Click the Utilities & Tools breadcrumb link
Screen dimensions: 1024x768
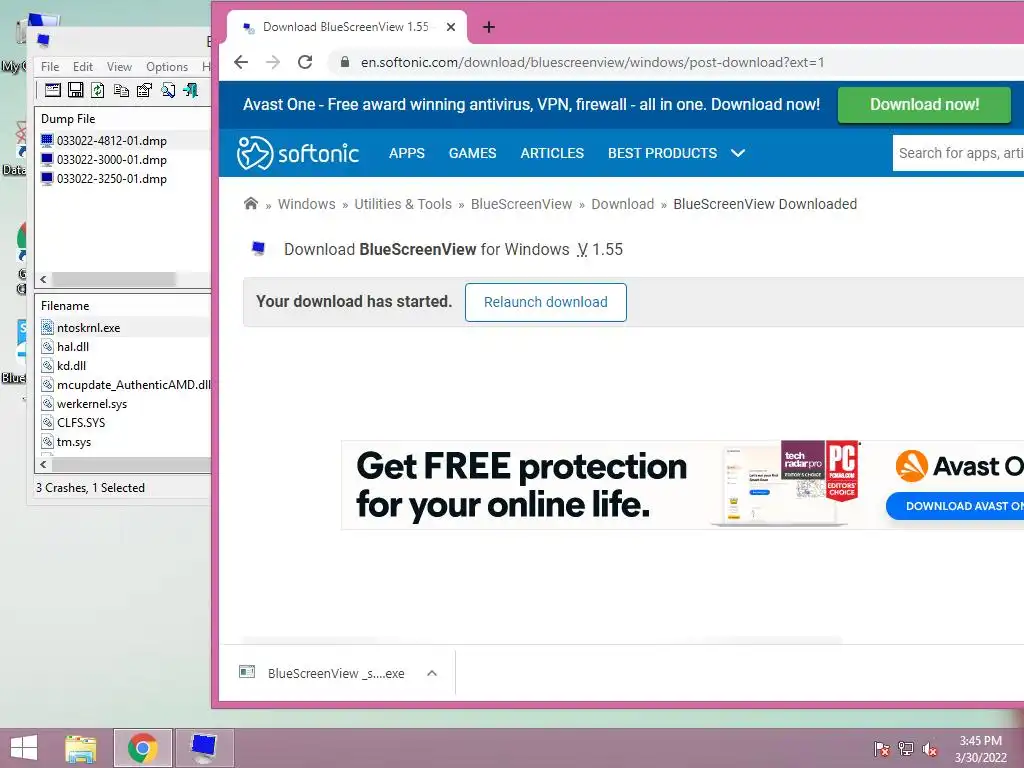[403, 204]
